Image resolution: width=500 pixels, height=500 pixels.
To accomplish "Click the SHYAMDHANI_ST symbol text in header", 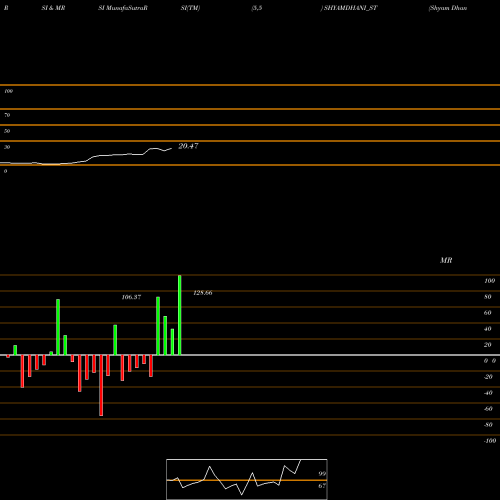I will point(350,8).
